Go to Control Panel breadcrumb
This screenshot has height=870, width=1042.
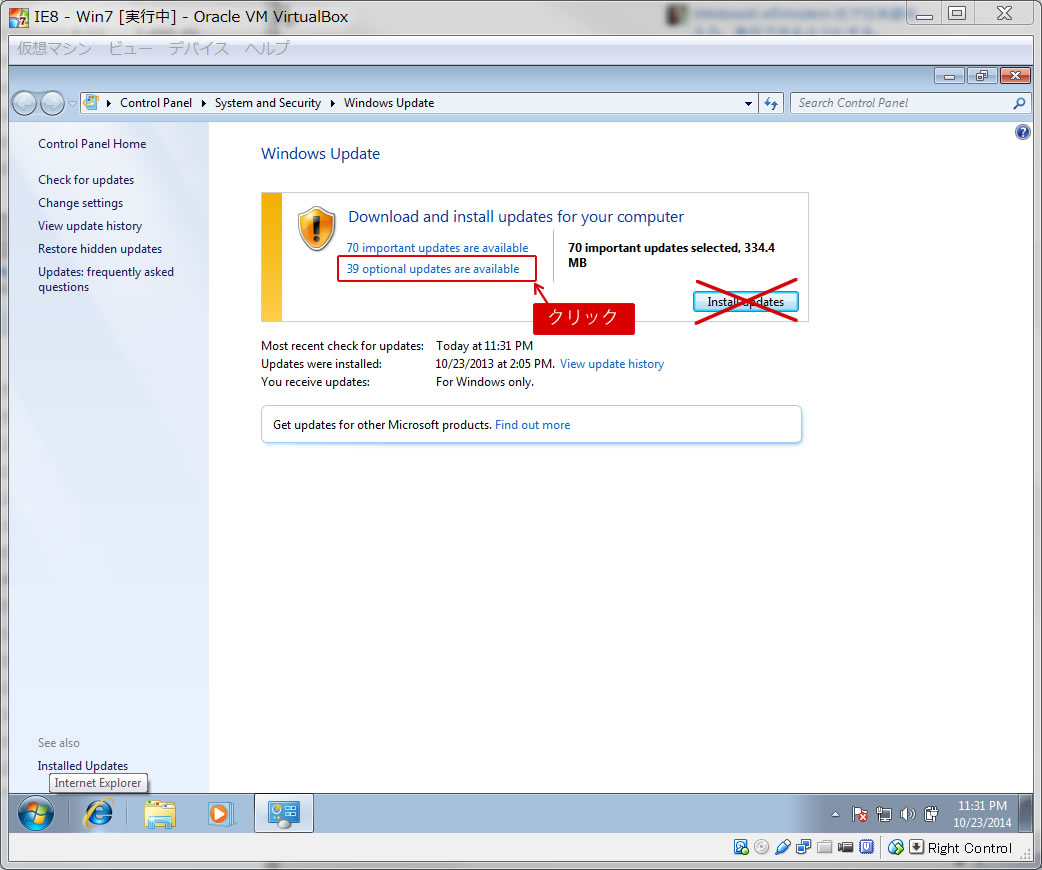coord(156,103)
